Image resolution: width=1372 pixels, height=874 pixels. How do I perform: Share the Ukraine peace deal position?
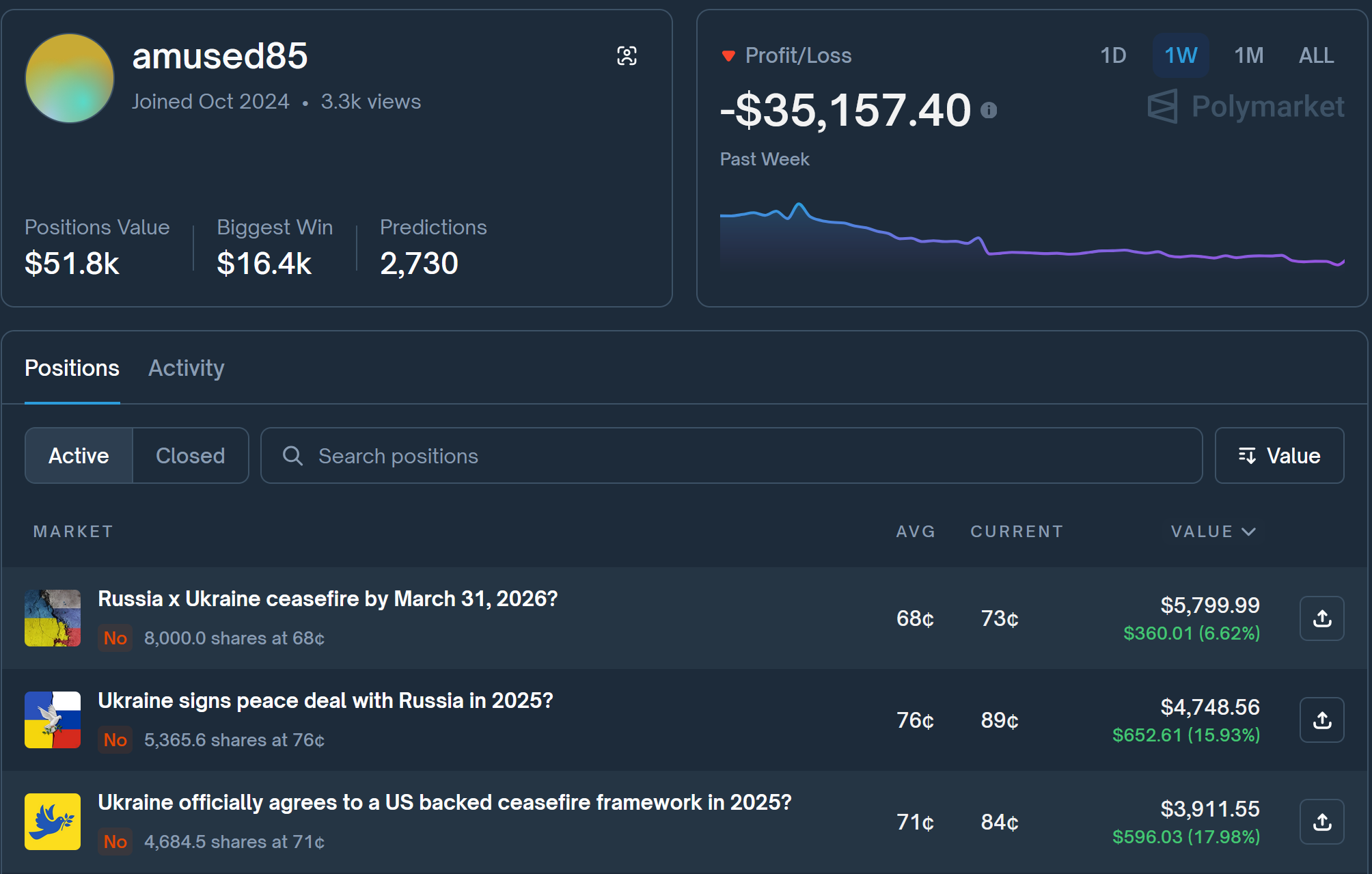[1321, 720]
